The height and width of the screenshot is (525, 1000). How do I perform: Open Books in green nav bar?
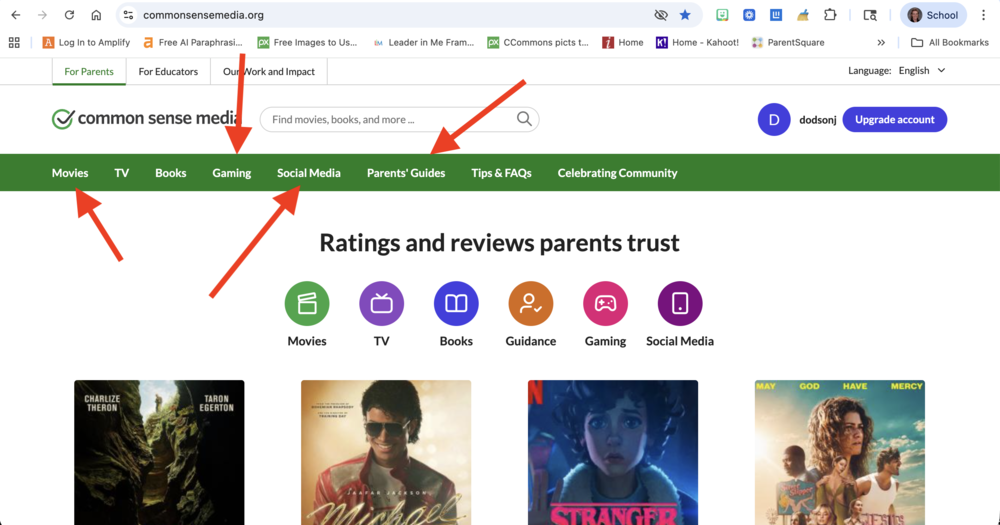pos(170,173)
